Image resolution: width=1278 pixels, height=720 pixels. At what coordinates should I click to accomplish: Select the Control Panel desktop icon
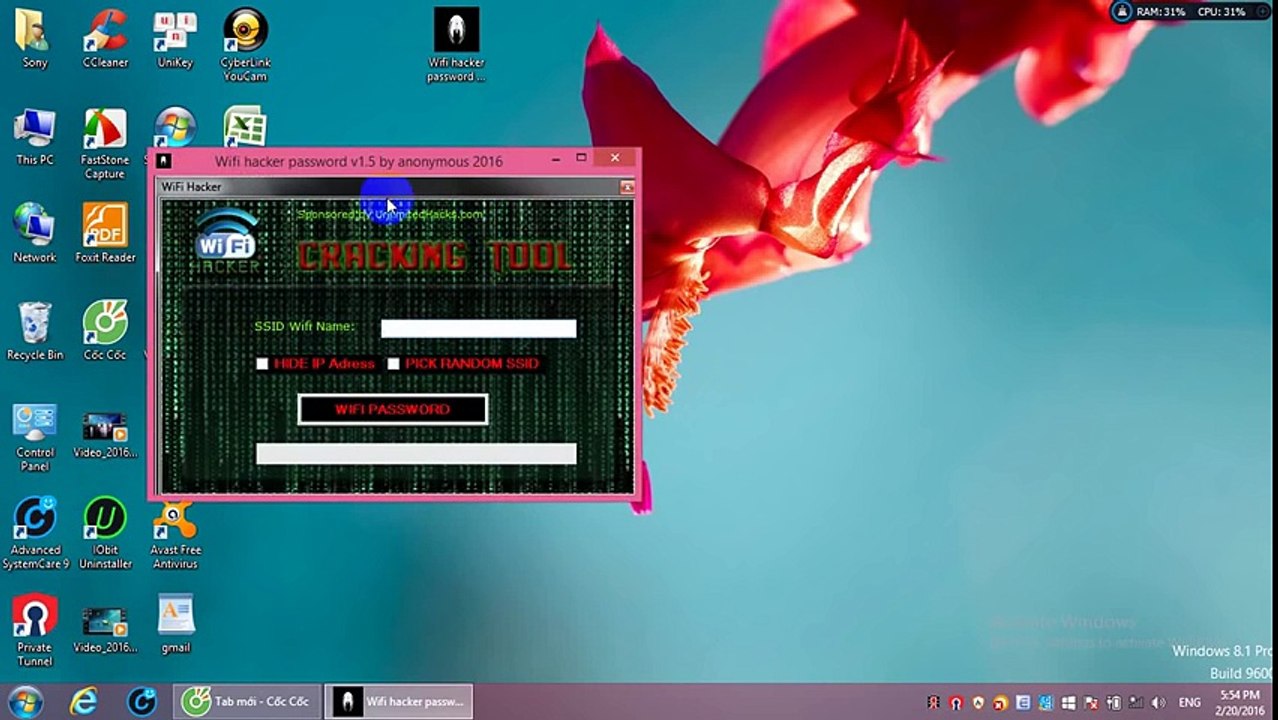35,438
